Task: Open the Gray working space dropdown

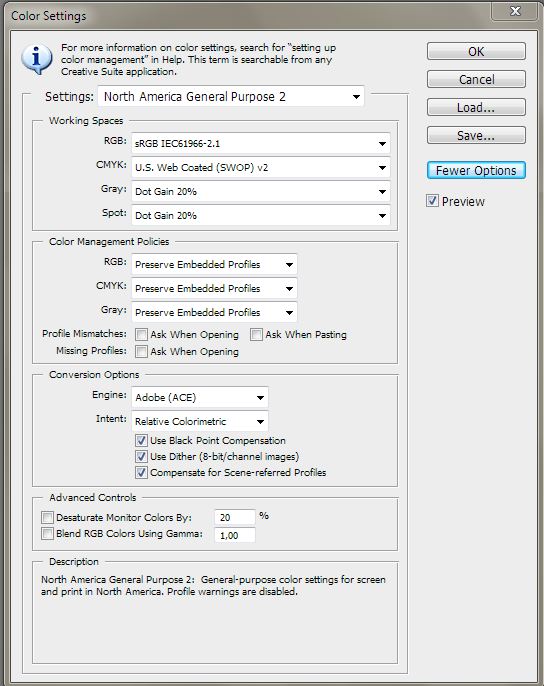Action: [x=261, y=192]
